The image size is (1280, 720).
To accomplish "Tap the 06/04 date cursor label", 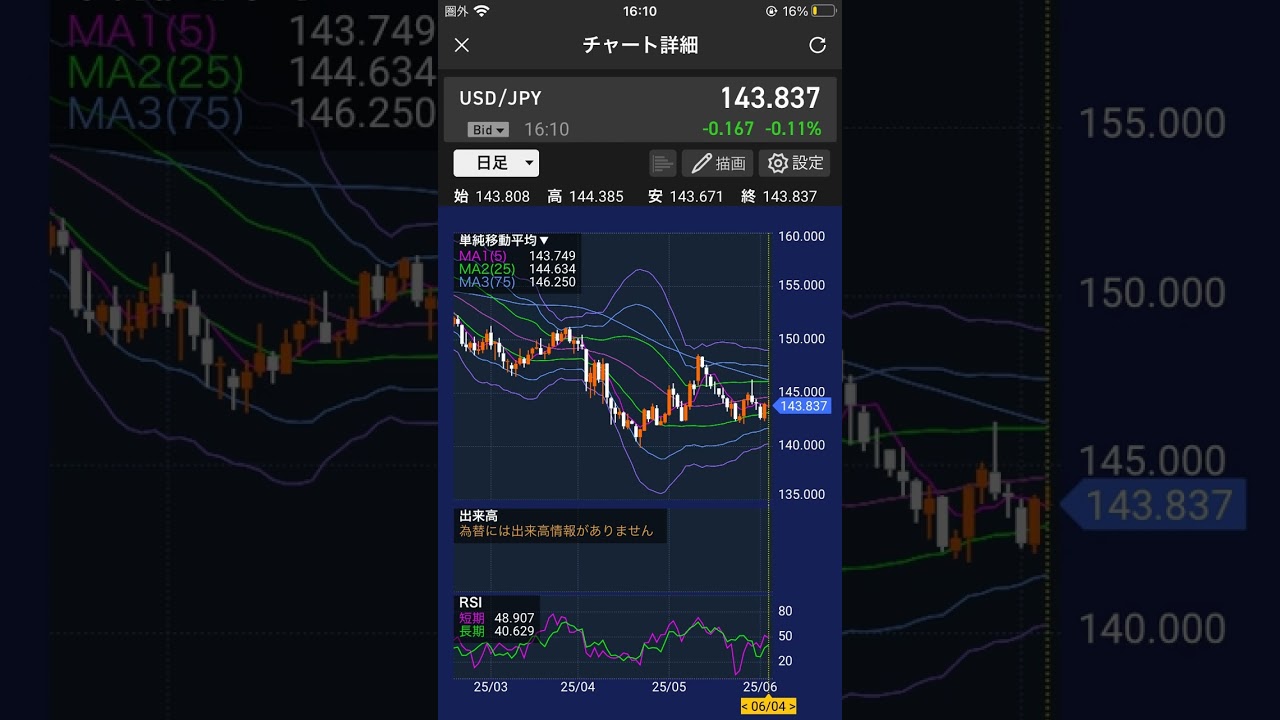I will click(x=768, y=707).
